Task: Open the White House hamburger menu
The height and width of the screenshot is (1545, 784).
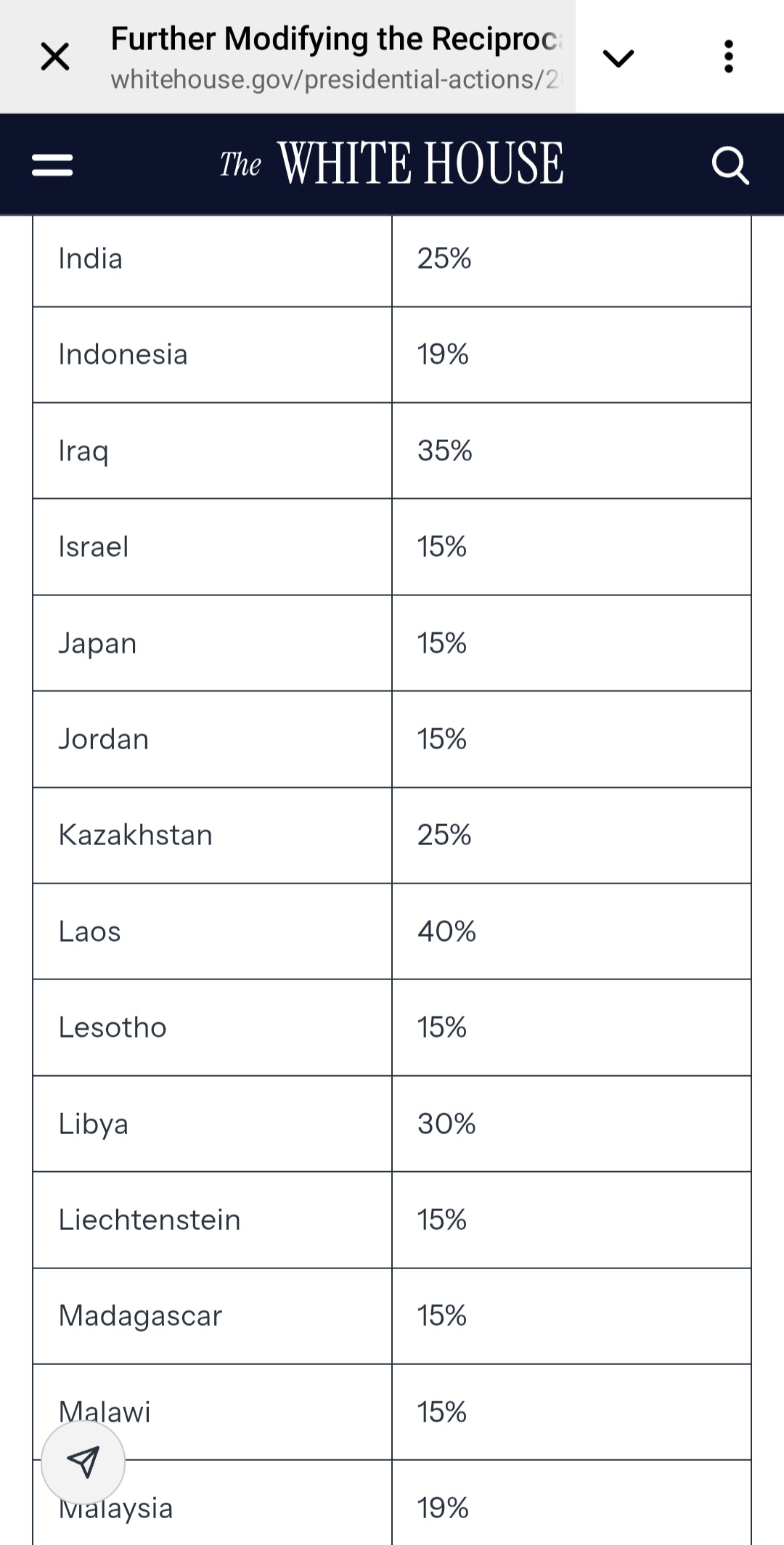Action: 53,165
